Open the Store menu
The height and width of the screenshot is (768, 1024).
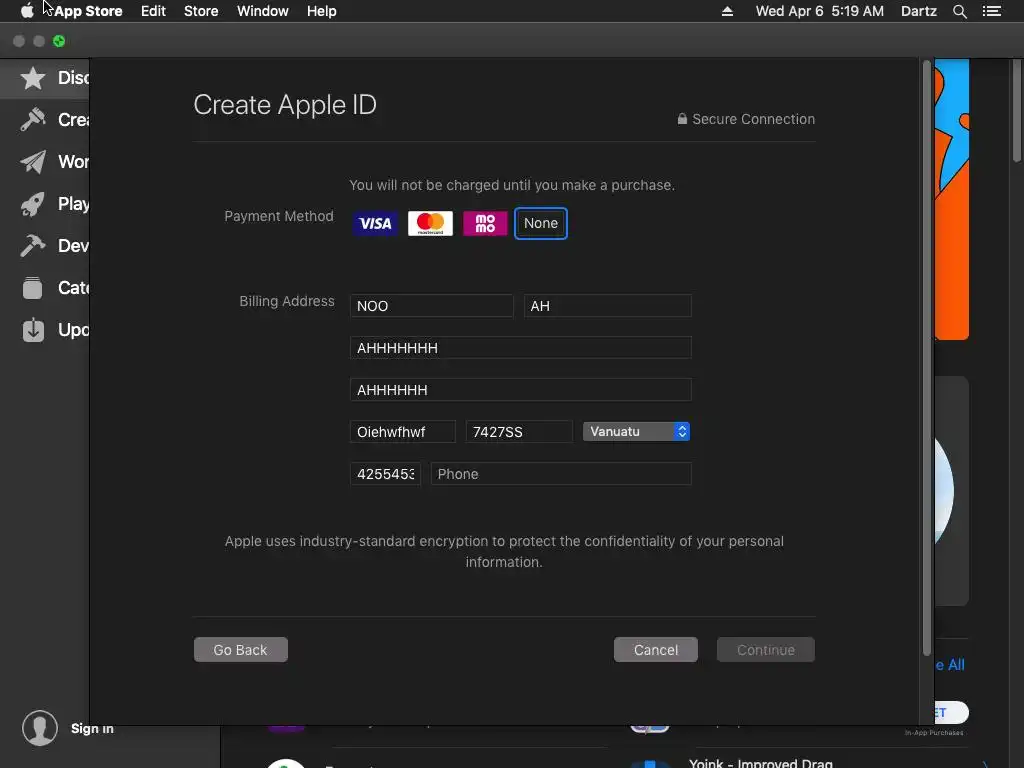tap(201, 11)
